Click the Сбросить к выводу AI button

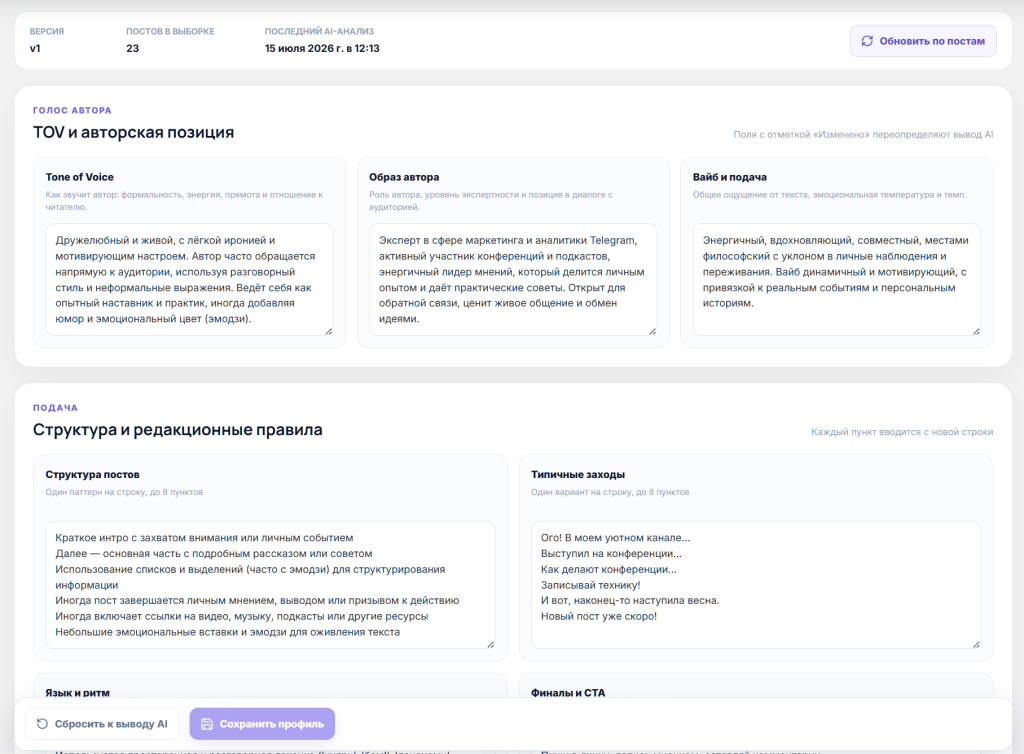pos(102,724)
